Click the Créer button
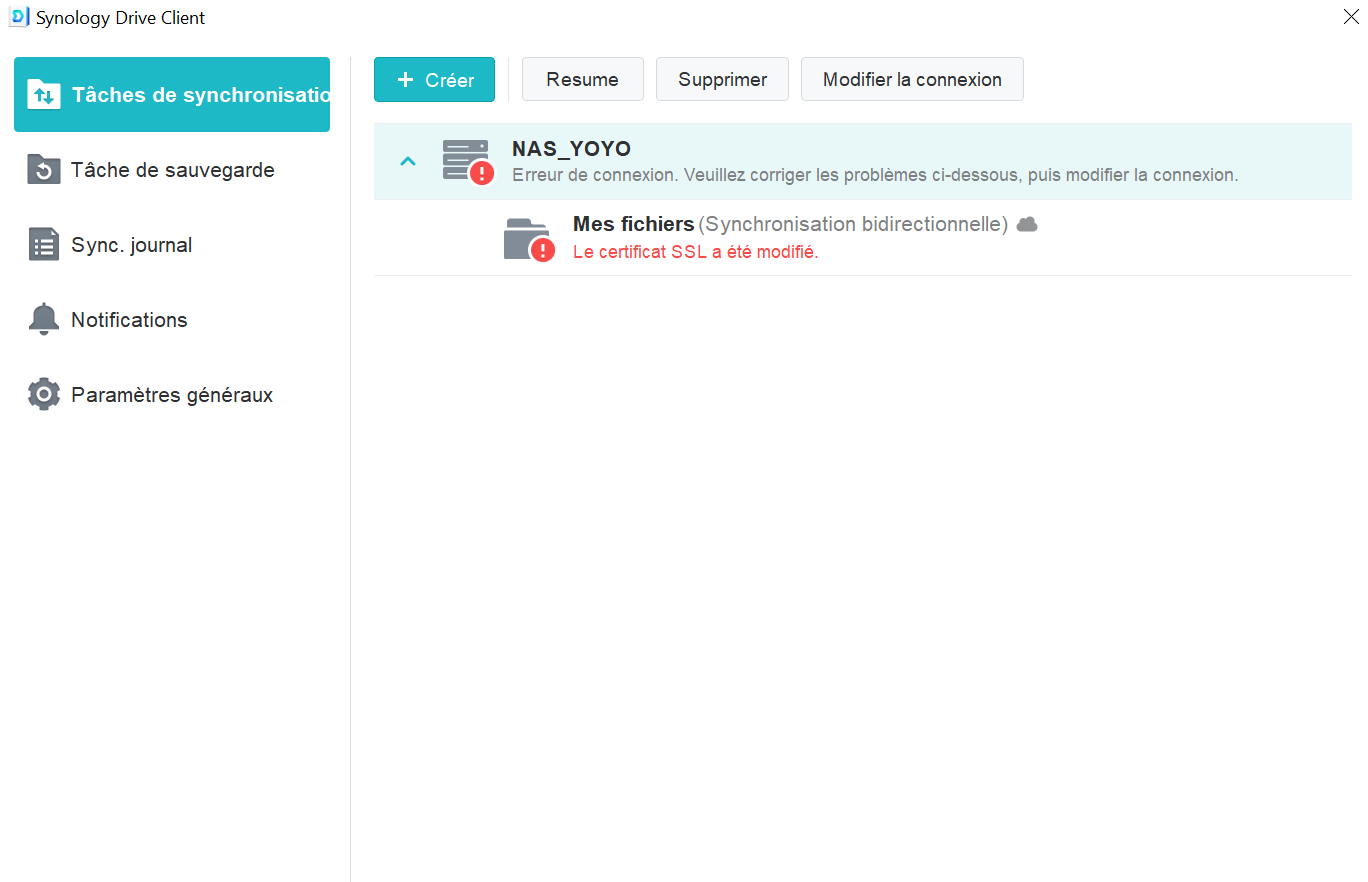1368x882 pixels. [434, 80]
